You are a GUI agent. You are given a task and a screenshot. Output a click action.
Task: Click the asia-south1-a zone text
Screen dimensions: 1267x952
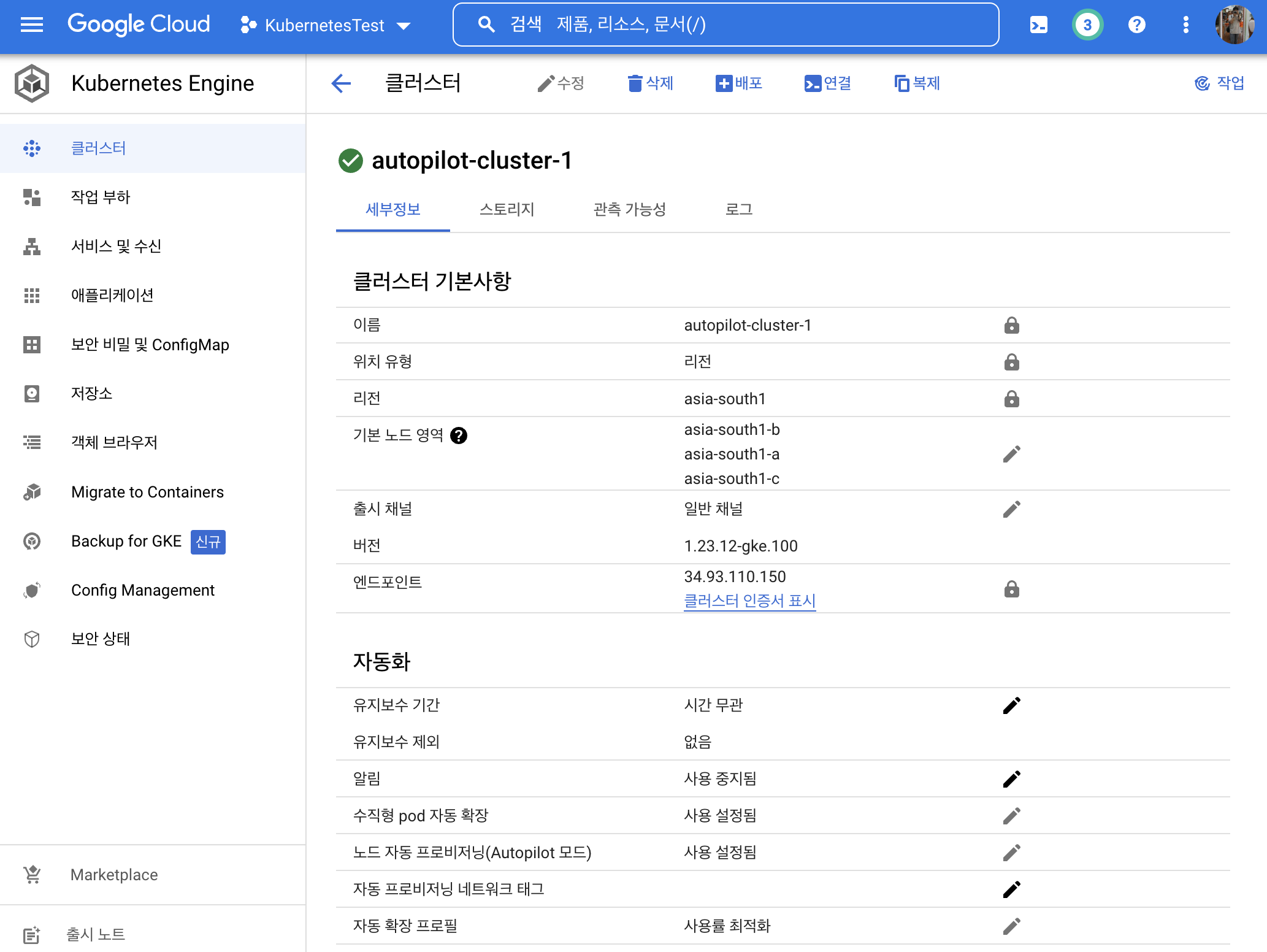732,454
